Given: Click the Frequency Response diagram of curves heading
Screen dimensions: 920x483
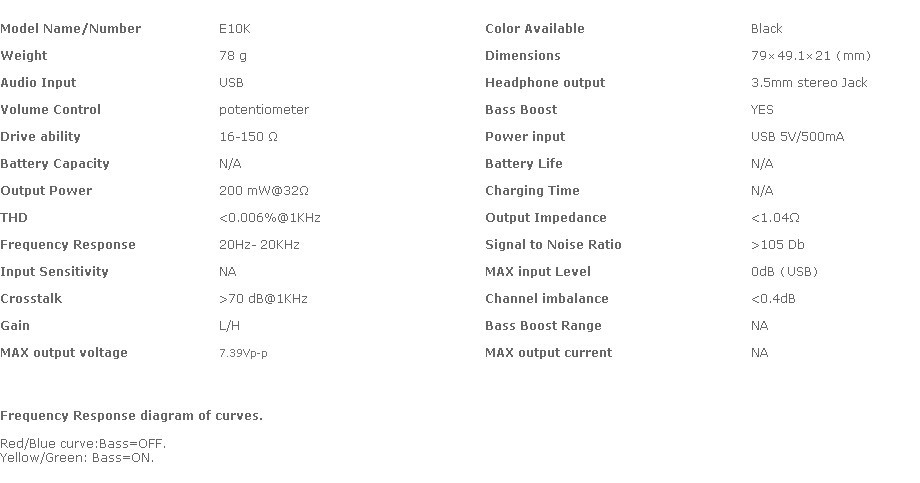Looking at the screenshot, I should coord(131,416).
